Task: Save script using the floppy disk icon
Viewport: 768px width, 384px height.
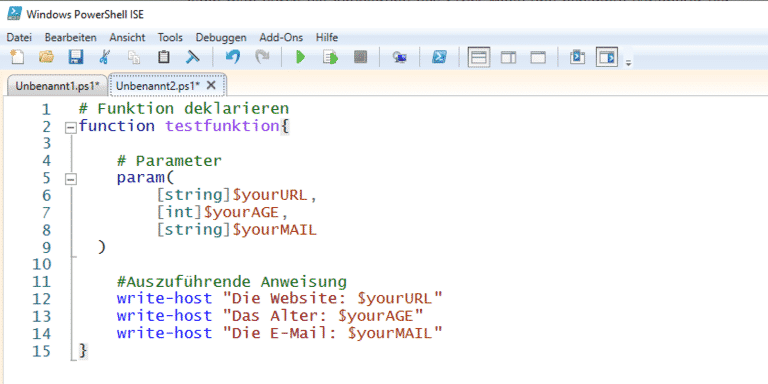Action: pyautogui.click(x=75, y=57)
